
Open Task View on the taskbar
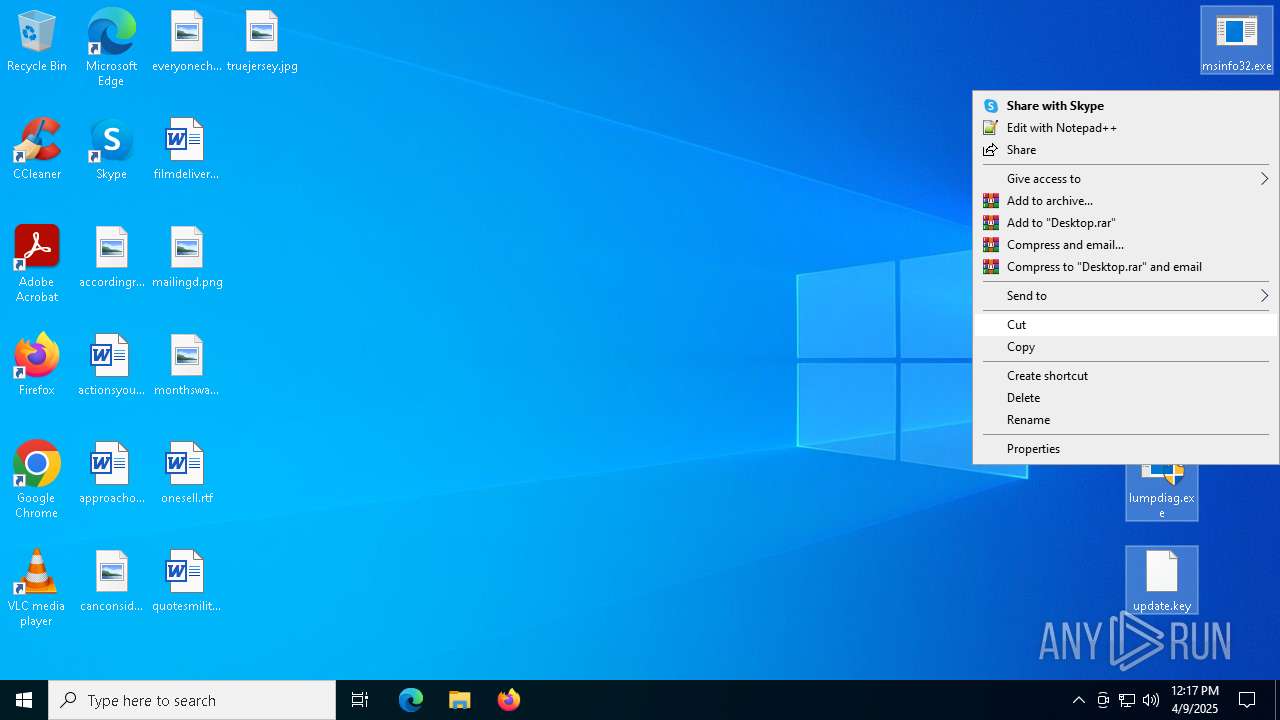[360, 700]
